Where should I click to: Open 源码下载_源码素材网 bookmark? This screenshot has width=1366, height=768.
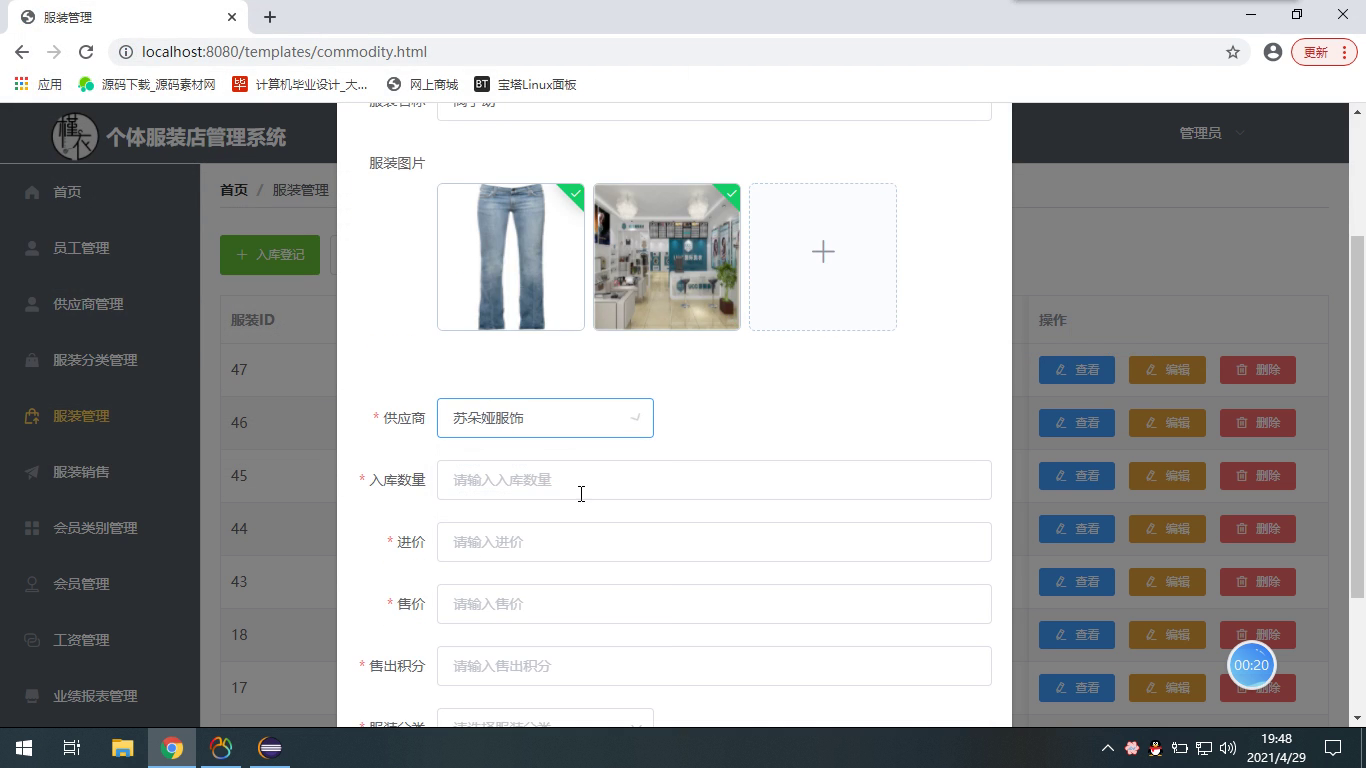pos(147,85)
